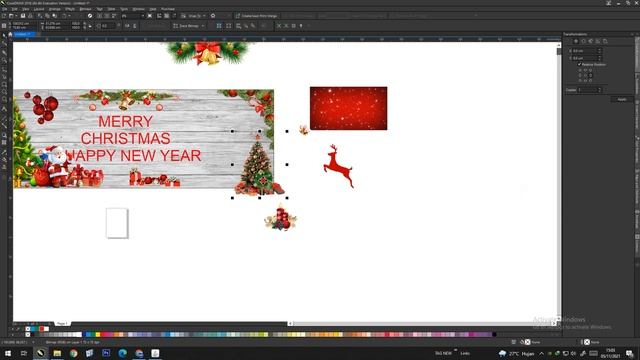Click the Copy icon in the toolbar

47,16
